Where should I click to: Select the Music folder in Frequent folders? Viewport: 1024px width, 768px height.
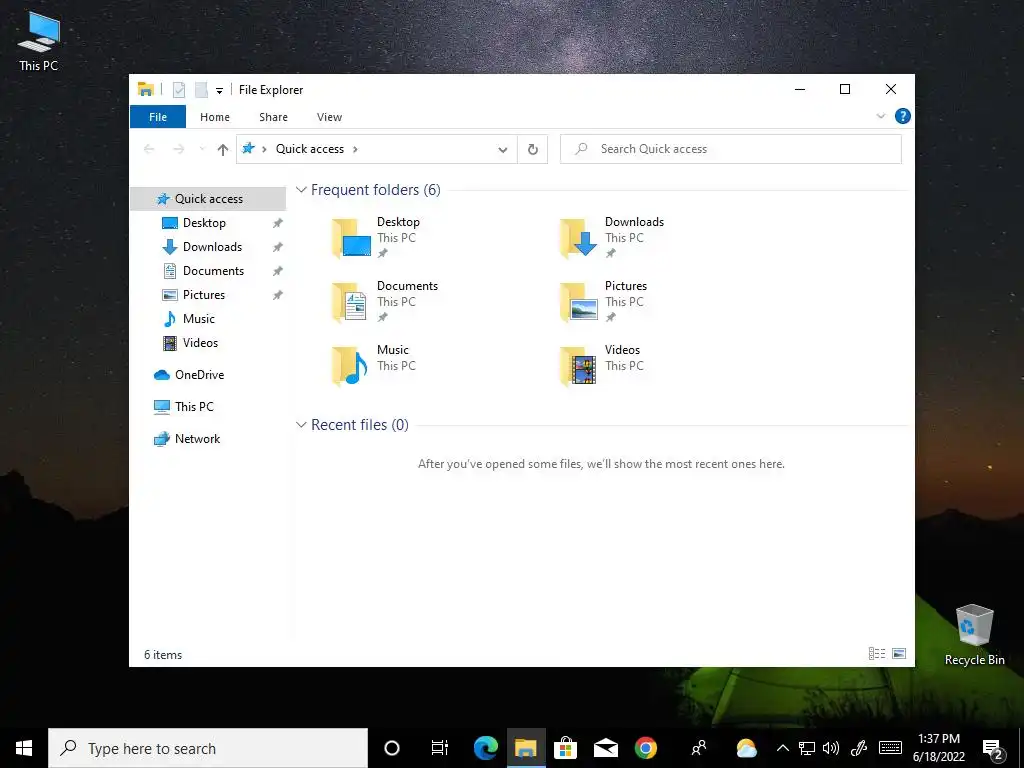click(x=374, y=366)
